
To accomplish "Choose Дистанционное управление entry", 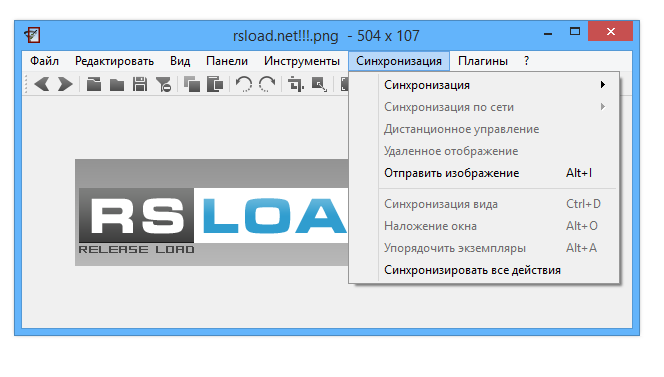I will tap(484, 129).
